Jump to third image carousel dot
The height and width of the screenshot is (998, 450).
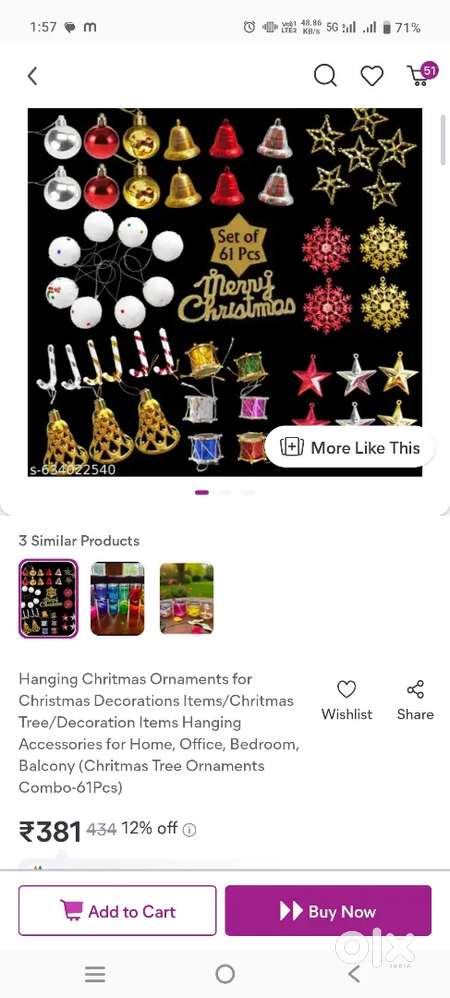(x=248, y=492)
